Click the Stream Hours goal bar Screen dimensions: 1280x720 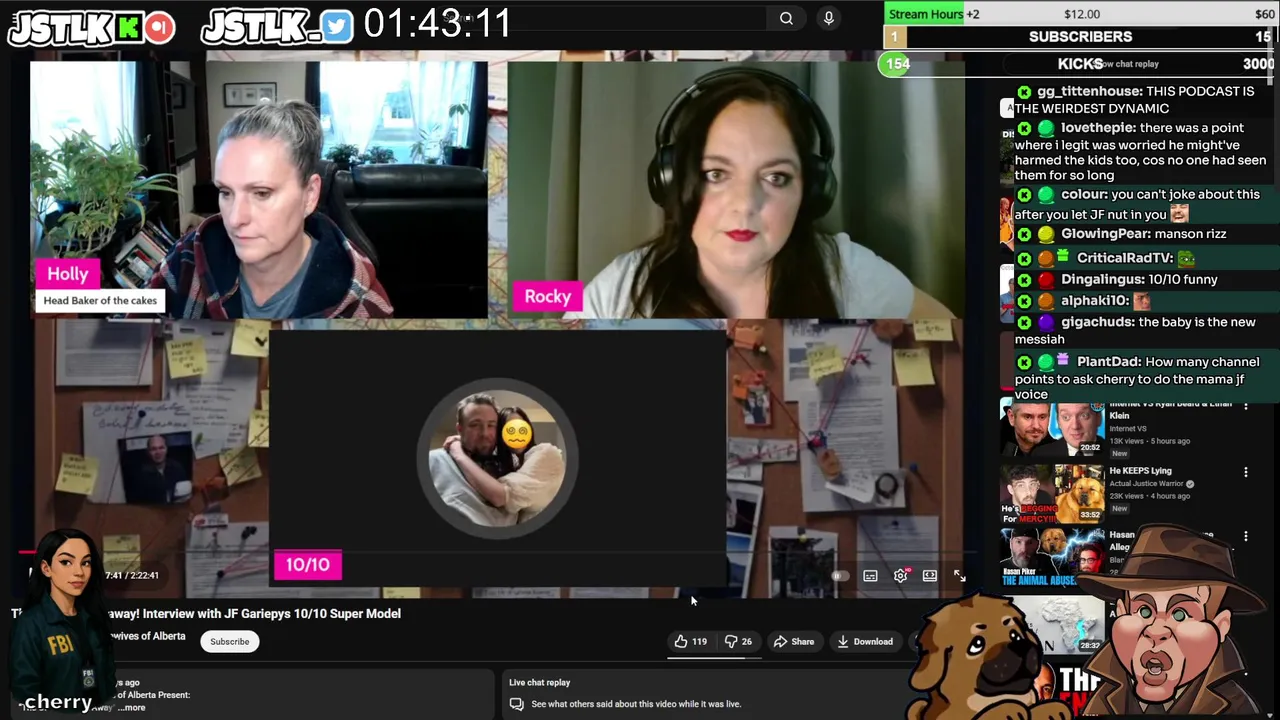tap(1081, 13)
